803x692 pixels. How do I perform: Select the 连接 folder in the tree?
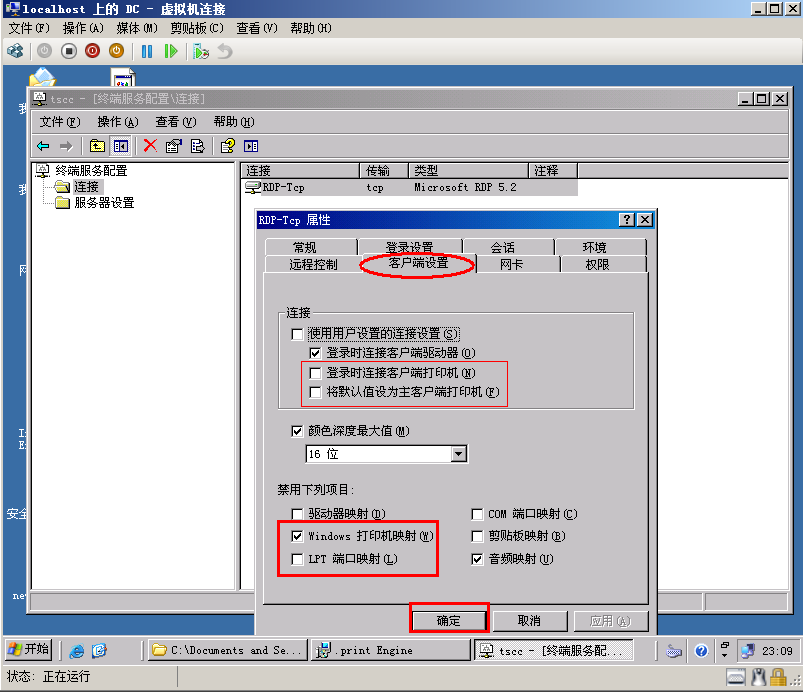[x=86, y=186]
